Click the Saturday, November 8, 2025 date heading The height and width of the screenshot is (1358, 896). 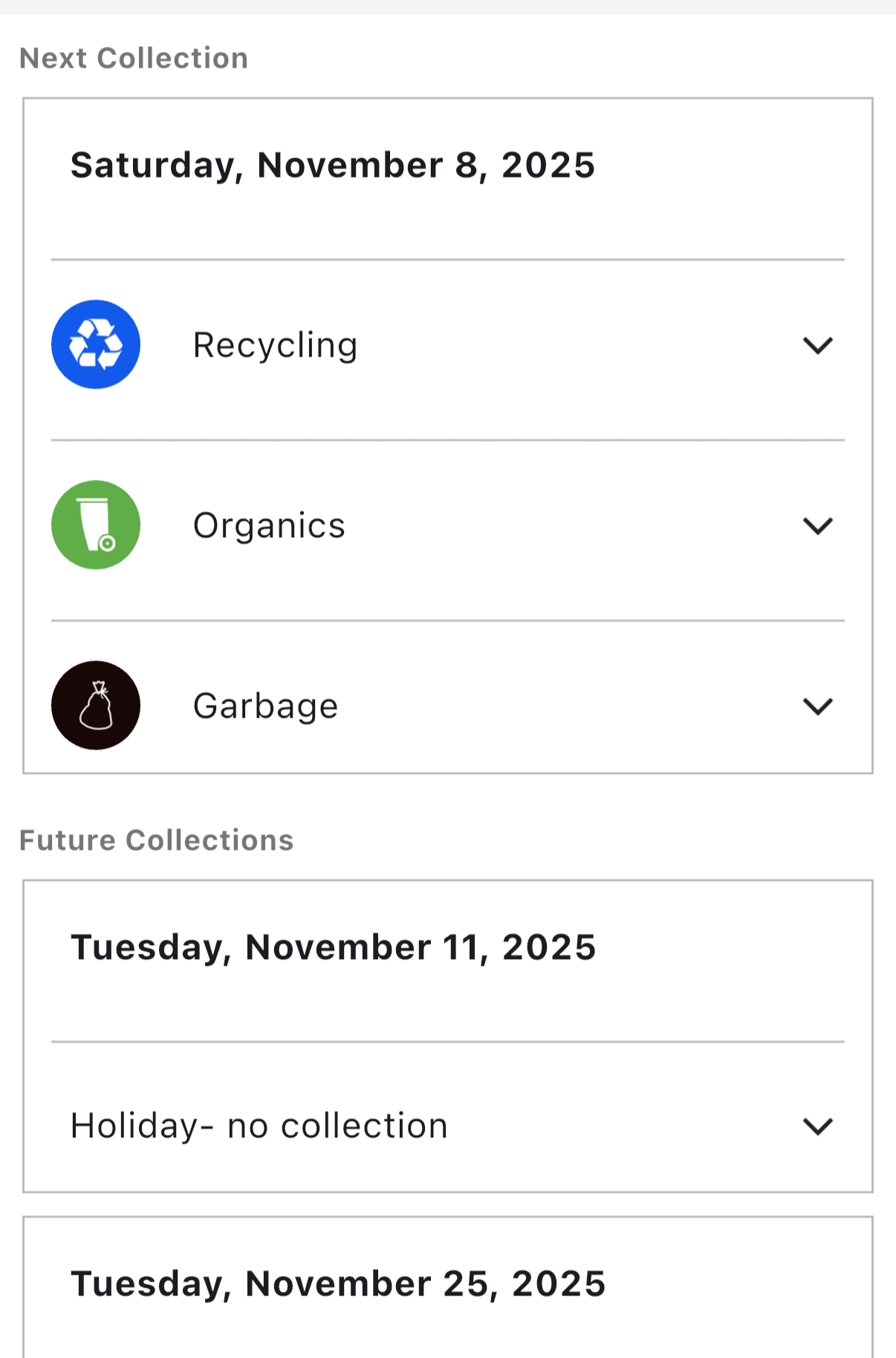pyautogui.click(x=333, y=165)
